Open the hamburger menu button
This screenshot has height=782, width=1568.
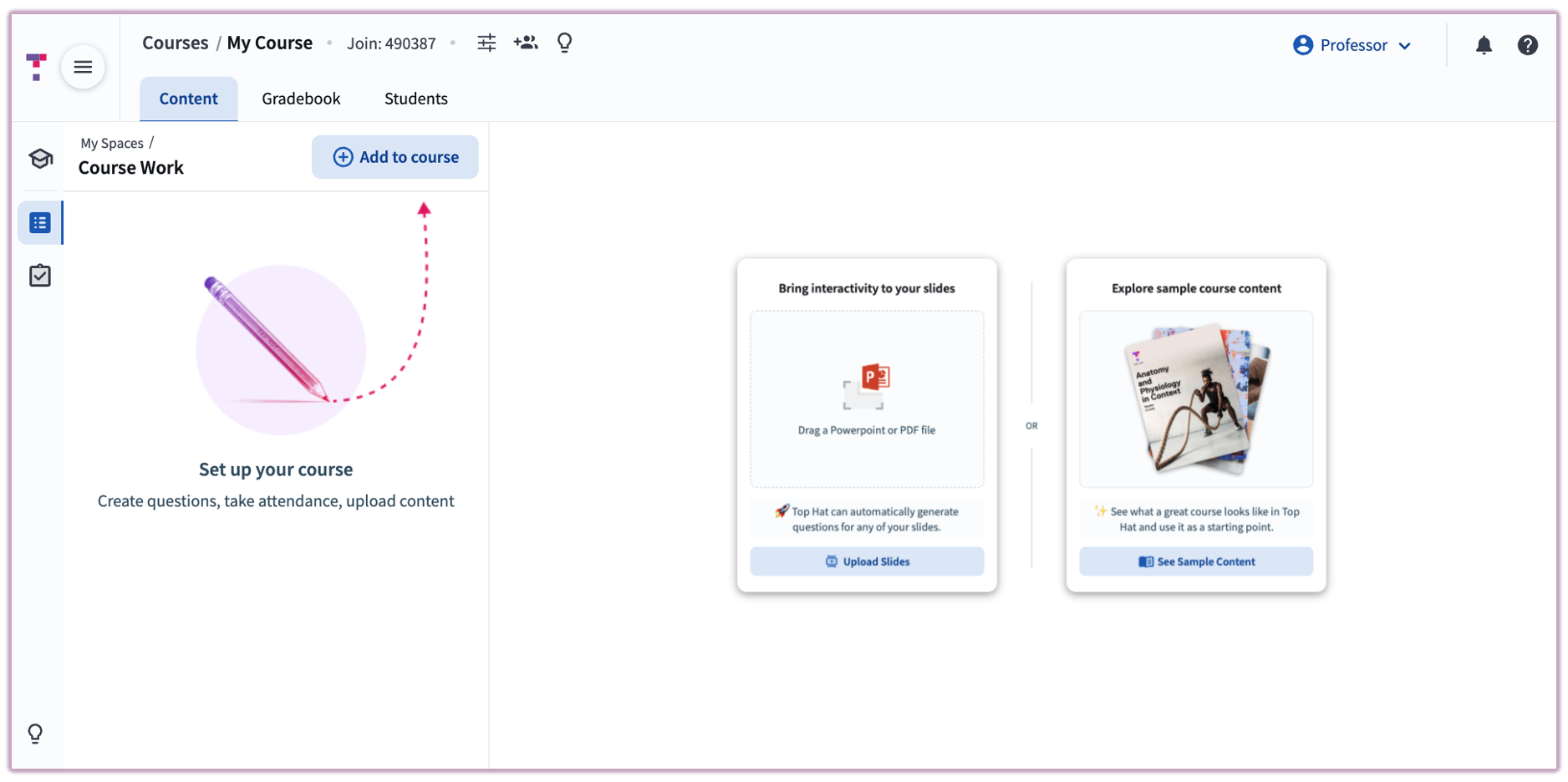83,67
